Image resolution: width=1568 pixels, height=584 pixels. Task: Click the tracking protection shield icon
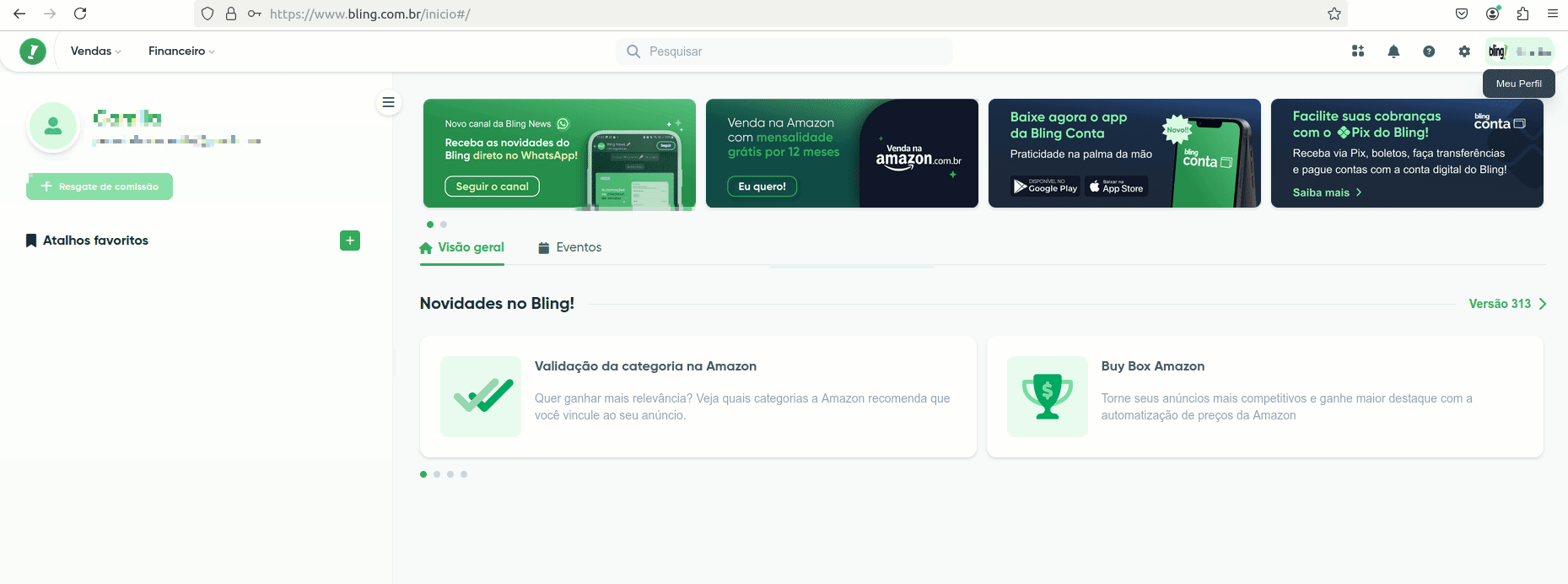coord(207,14)
